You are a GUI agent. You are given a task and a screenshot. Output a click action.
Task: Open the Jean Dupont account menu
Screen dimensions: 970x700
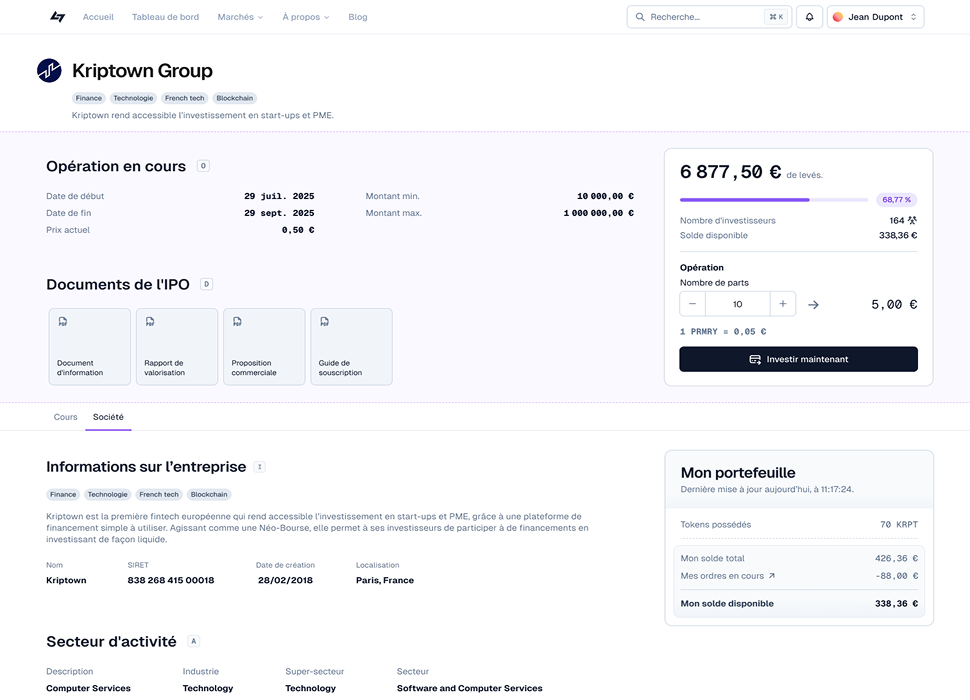(x=875, y=17)
